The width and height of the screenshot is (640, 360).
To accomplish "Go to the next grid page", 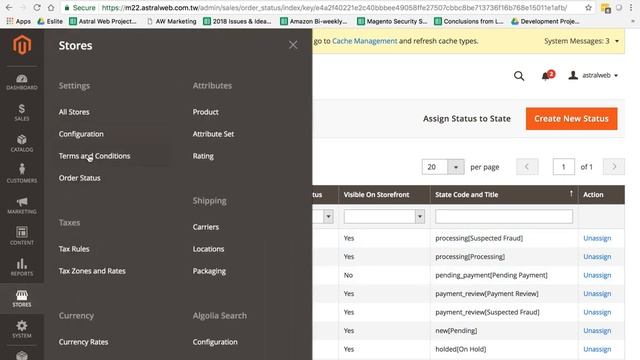I will [x=613, y=167].
